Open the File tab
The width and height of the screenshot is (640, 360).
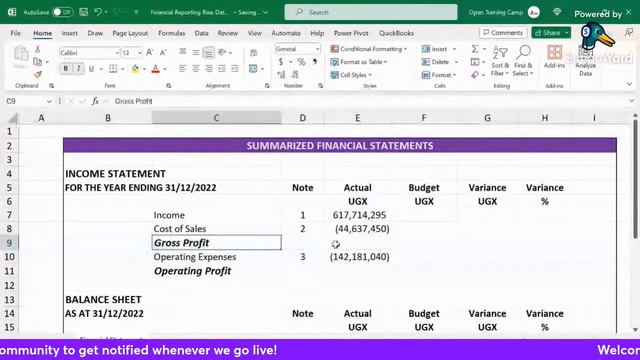click(16, 33)
